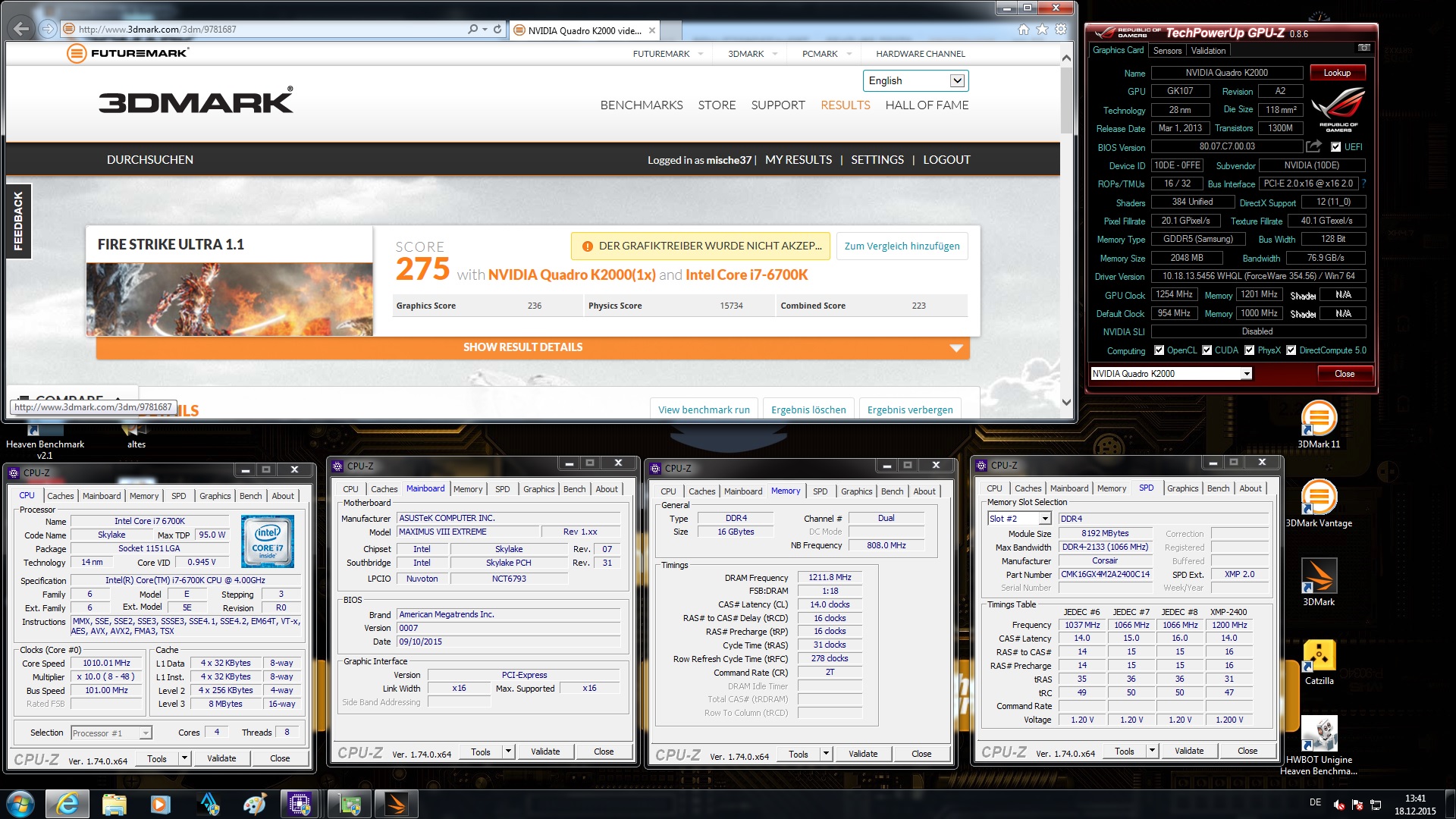This screenshot has width=1456, height=819.
Task: Go back with the browser back arrow
Action: click(21, 29)
